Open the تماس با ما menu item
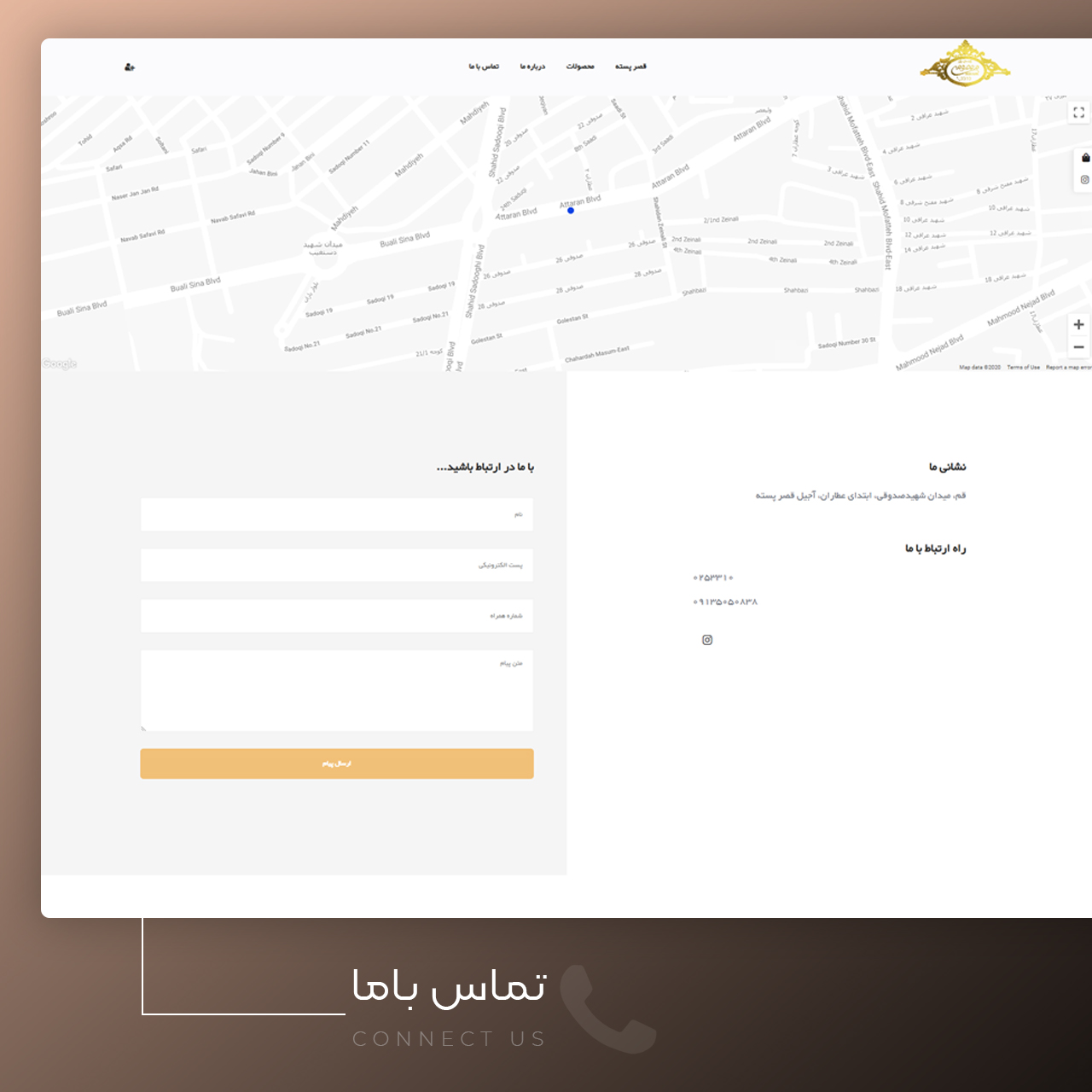Image resolution: width=1092 pixels, height=1092 pixels. click(x=484, y=67)
